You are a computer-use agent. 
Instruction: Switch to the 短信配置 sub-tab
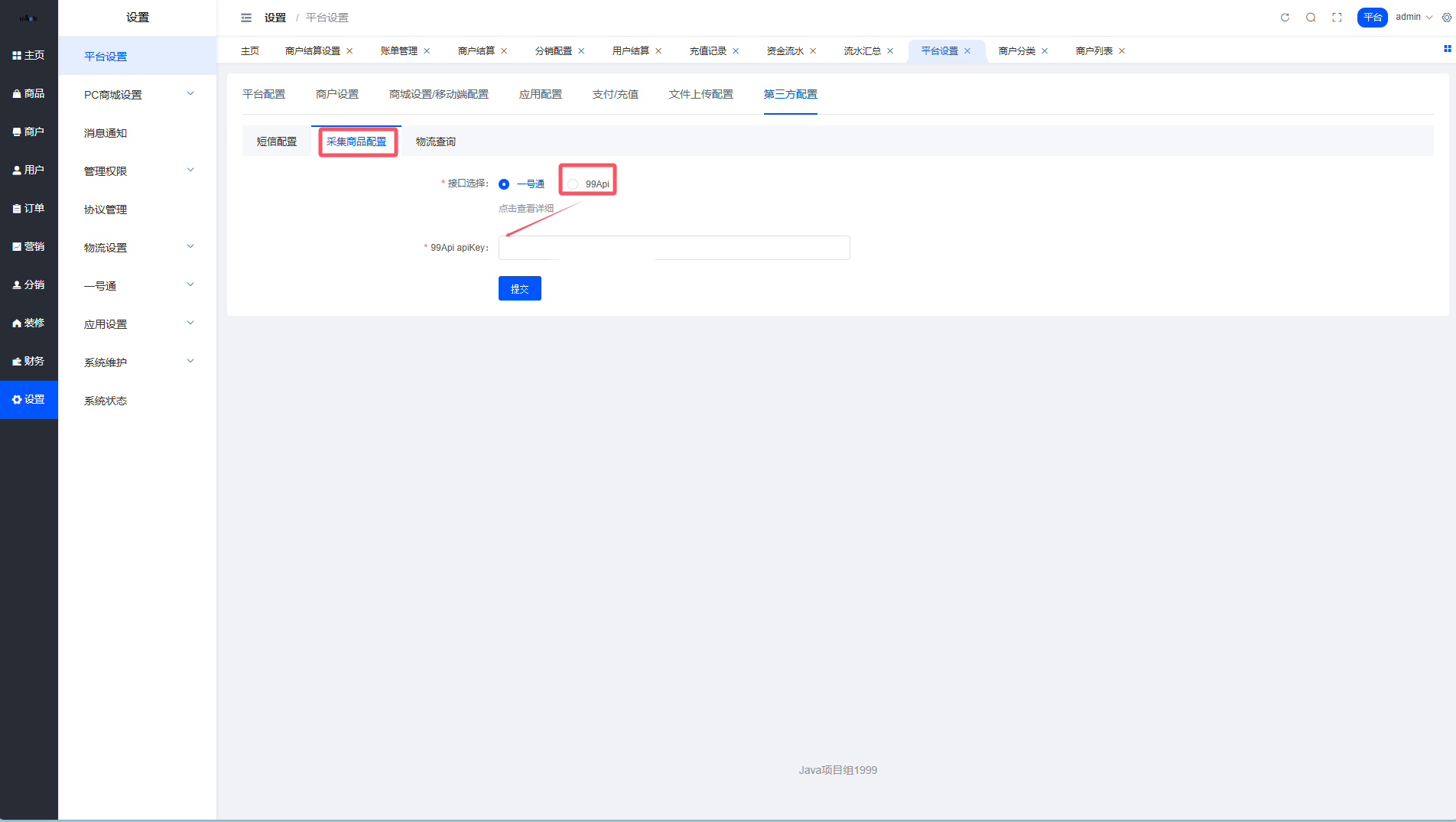pyautogui.click(x=276, y=141)
